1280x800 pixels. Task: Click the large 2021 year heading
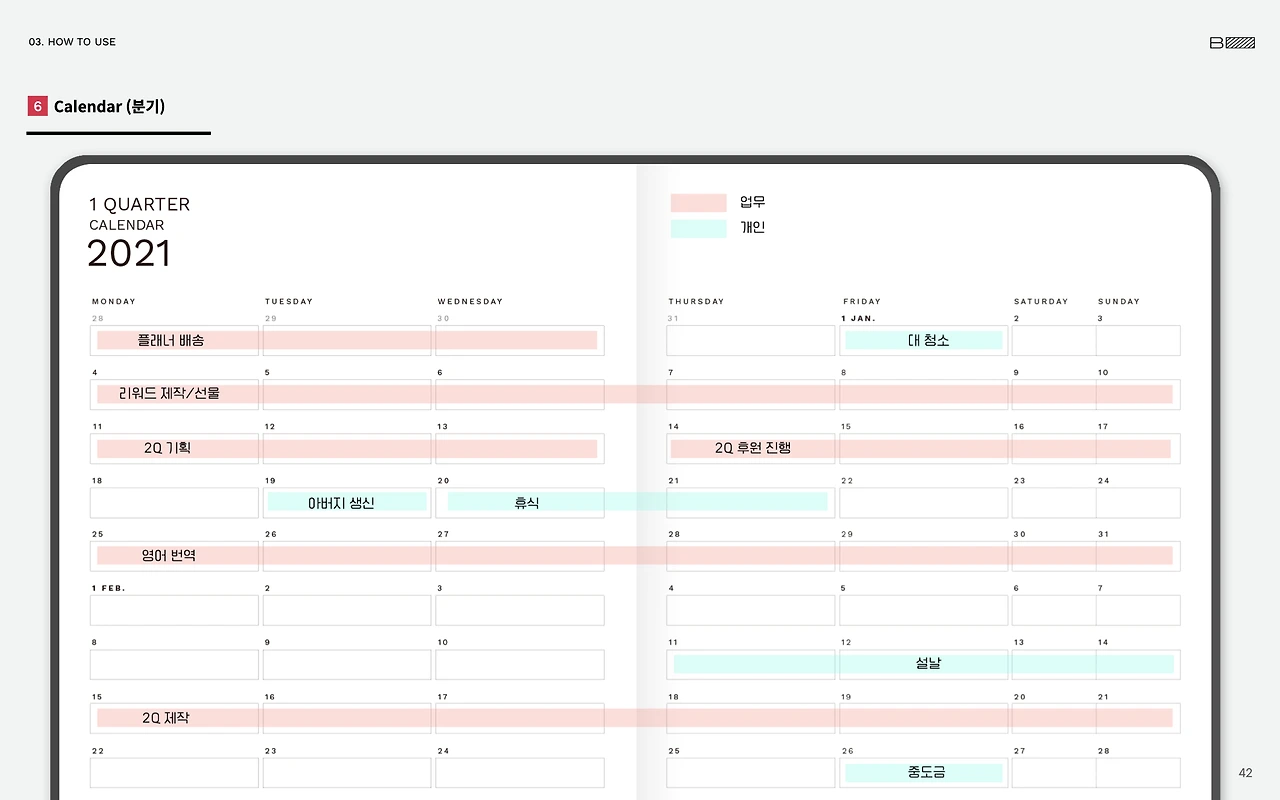[129, 254]
